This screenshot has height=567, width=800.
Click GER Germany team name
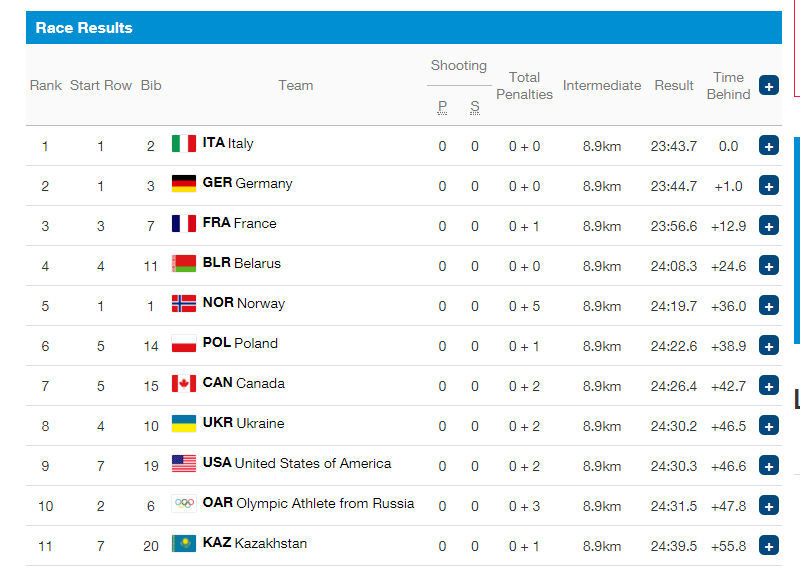(247, 183)
